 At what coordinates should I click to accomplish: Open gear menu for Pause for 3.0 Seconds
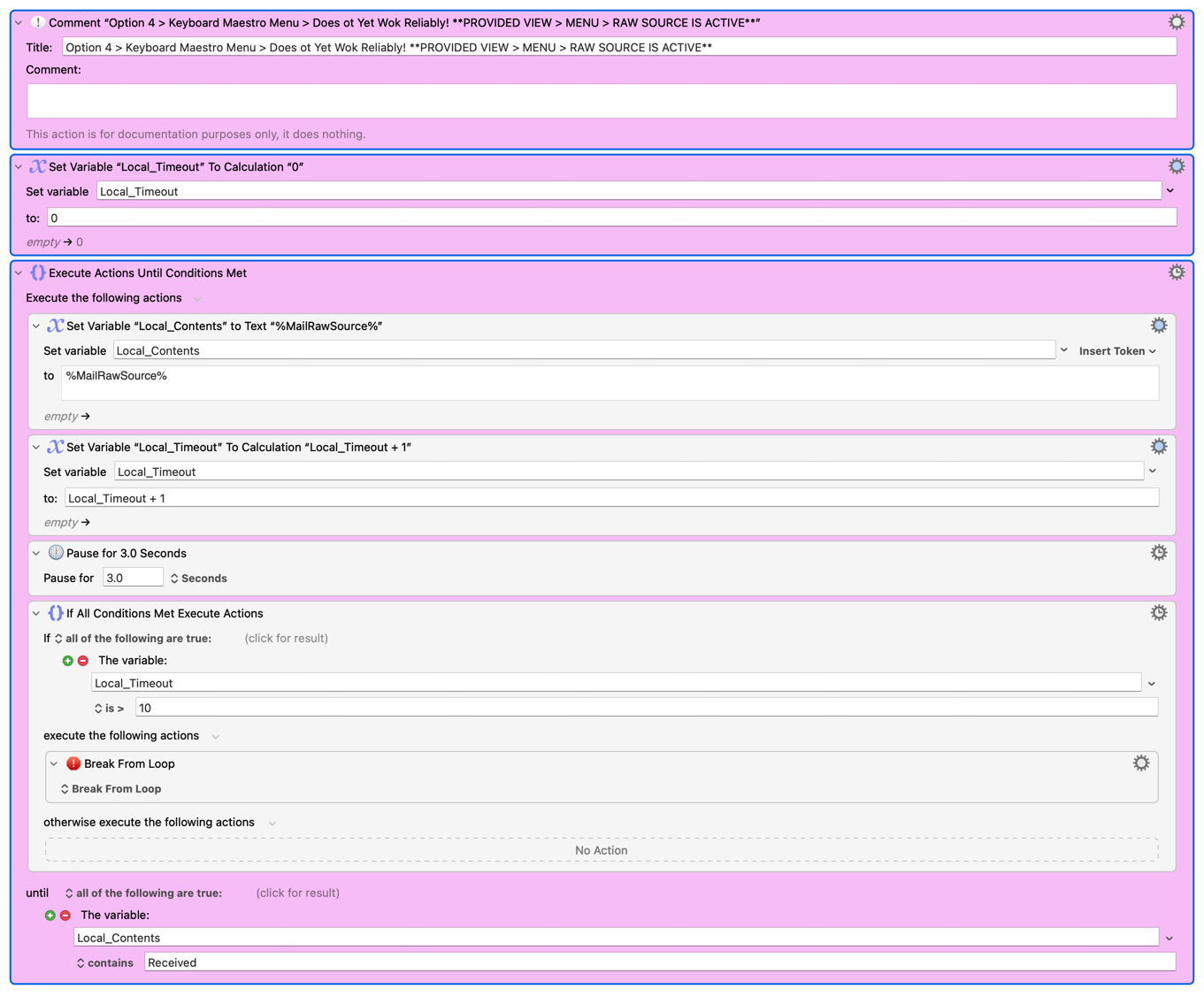tap(1158, 553)
